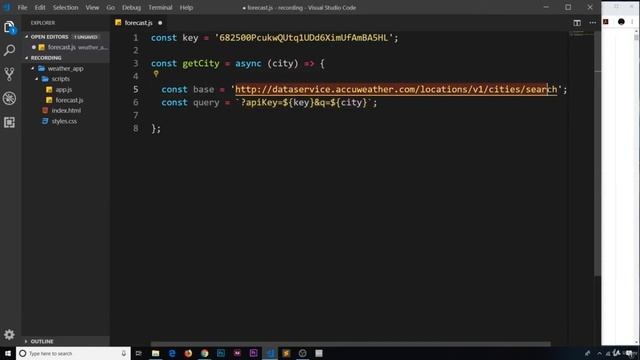Launch Microsoft Edge from the taskbar
This screenshot has height=360, width=640.
(172, 353)
